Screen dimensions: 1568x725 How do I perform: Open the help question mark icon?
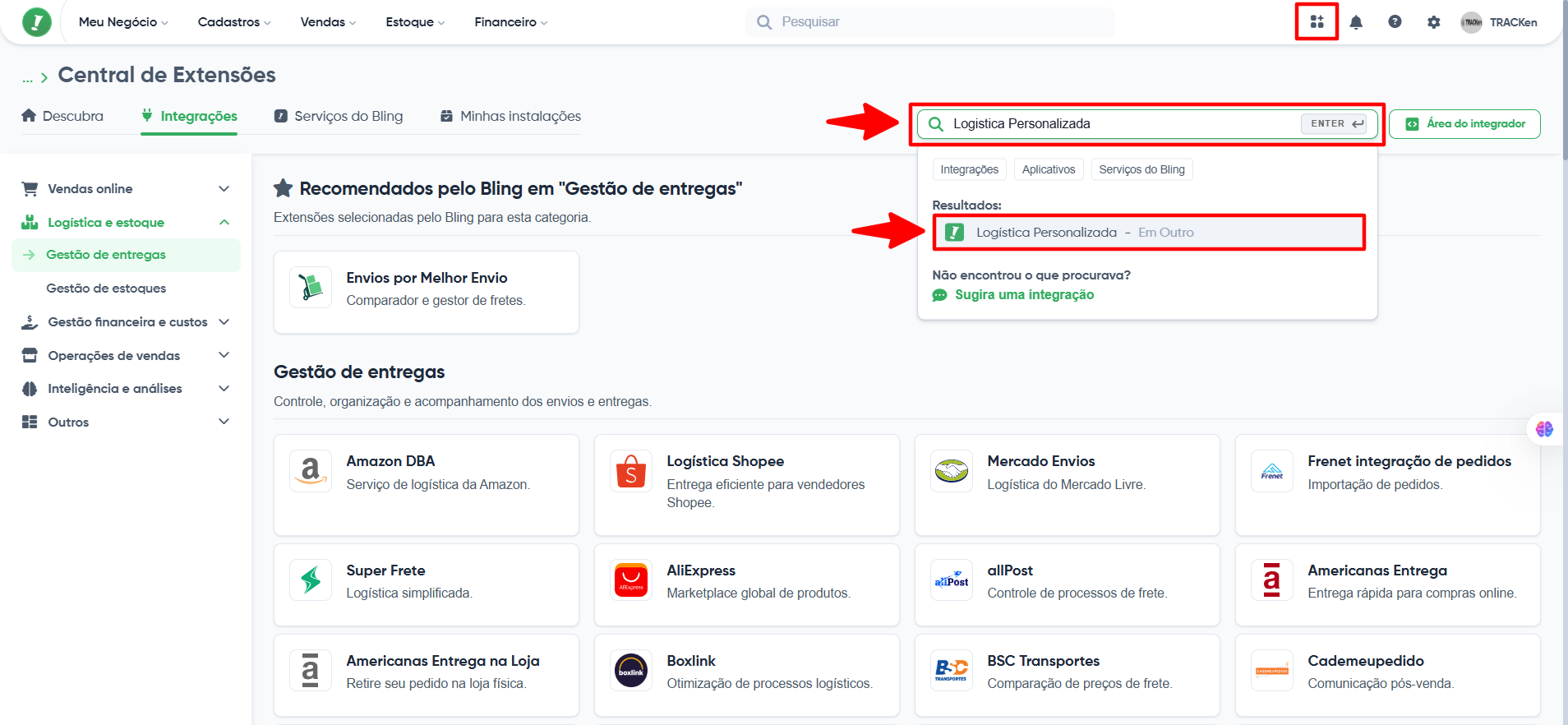(1395, 22)
